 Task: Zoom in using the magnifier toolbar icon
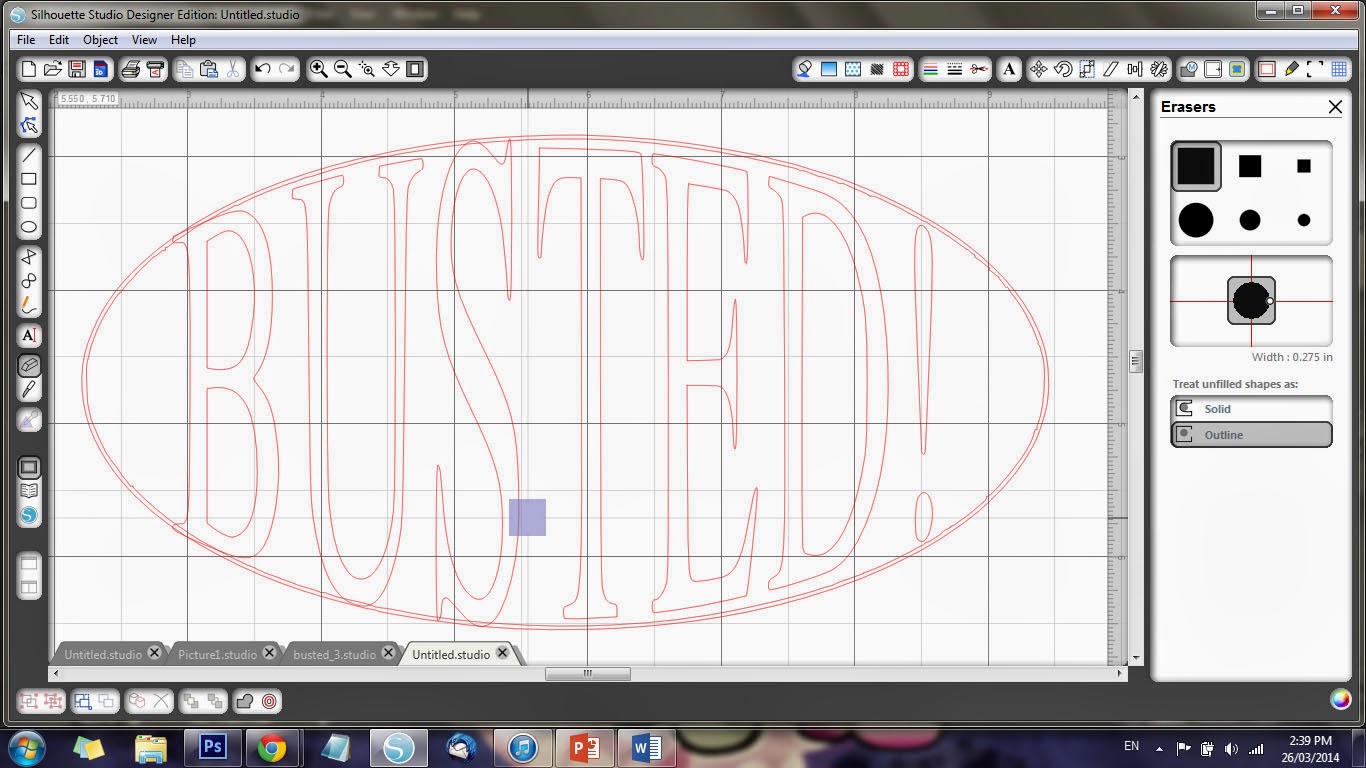[319, 69]
